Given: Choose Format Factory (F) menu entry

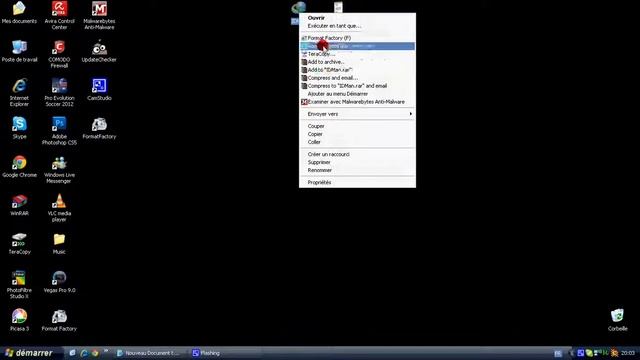Looking at the screenshot, I should coord(357,38).
